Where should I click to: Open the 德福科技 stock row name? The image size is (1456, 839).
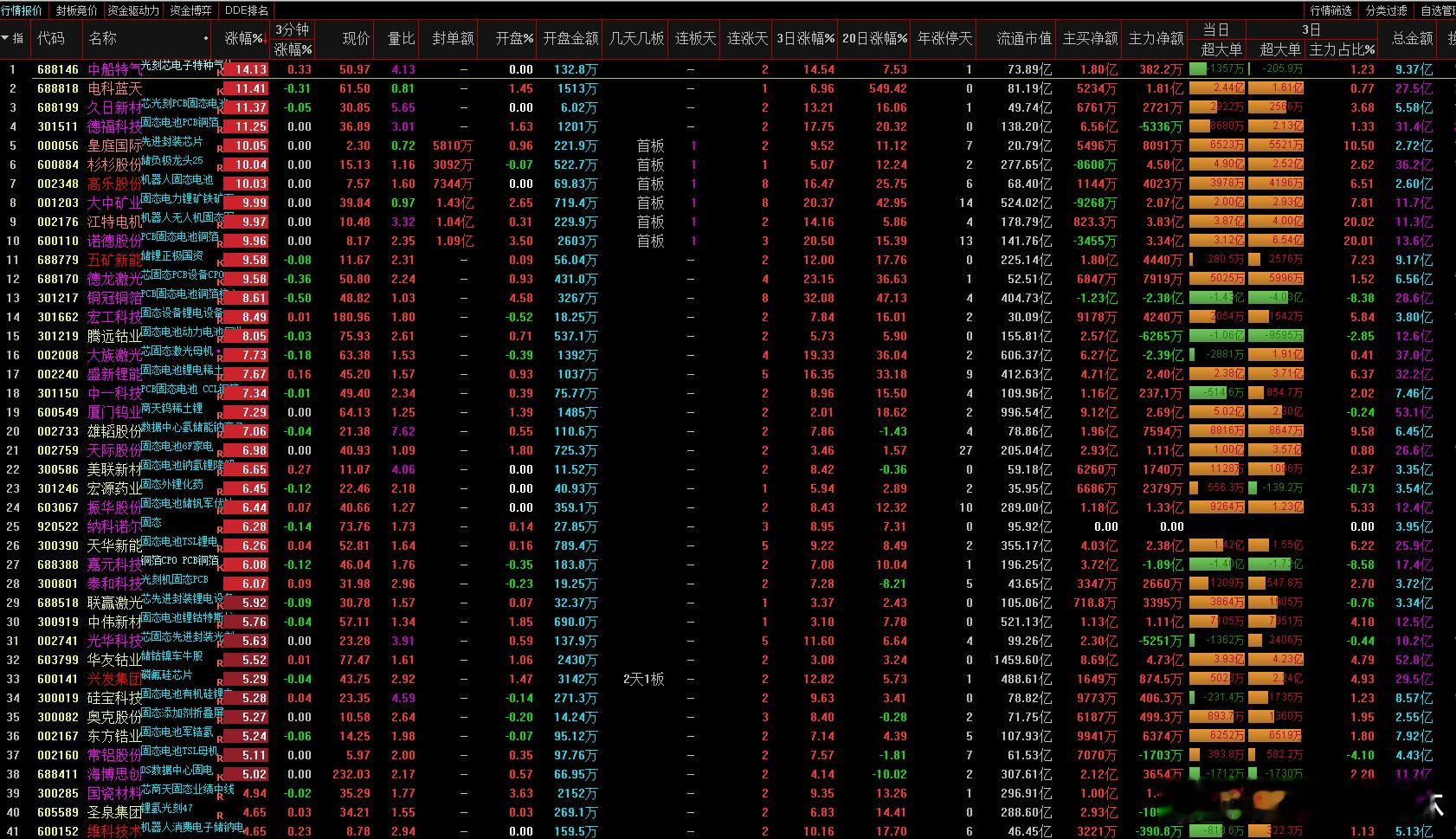(114, 126)
